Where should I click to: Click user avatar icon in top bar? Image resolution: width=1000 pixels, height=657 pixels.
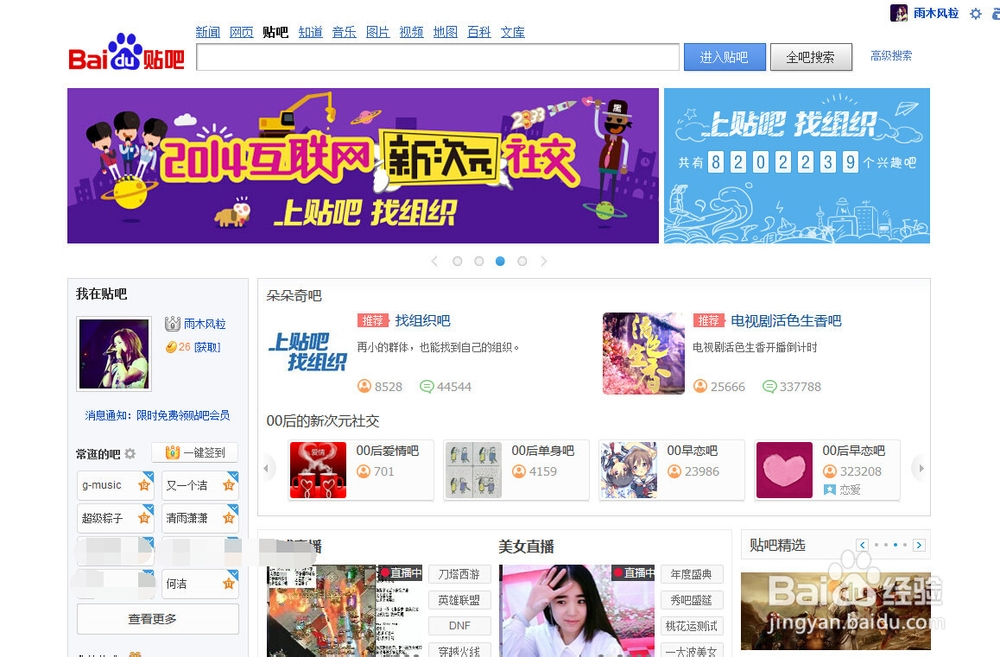899,13
